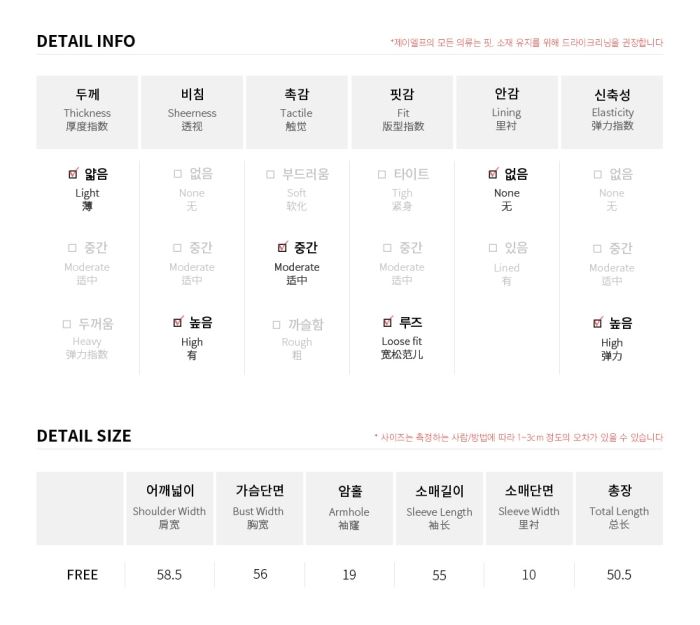Viewport: 700px width, 625px height.
Task: Click the Total Length header cell
Action: click(619, 508)
